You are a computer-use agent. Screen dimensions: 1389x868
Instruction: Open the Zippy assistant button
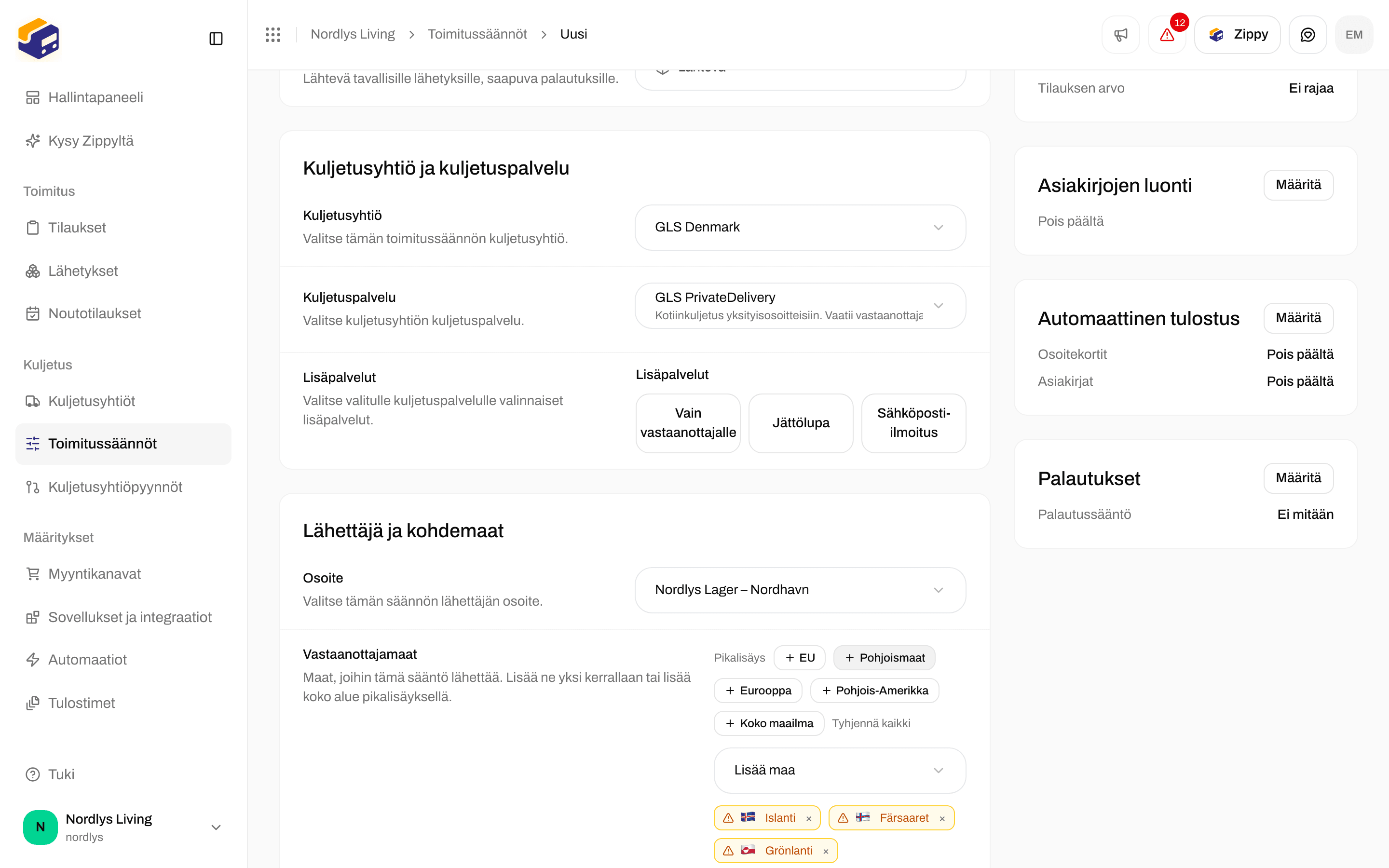click(1237, 34)
